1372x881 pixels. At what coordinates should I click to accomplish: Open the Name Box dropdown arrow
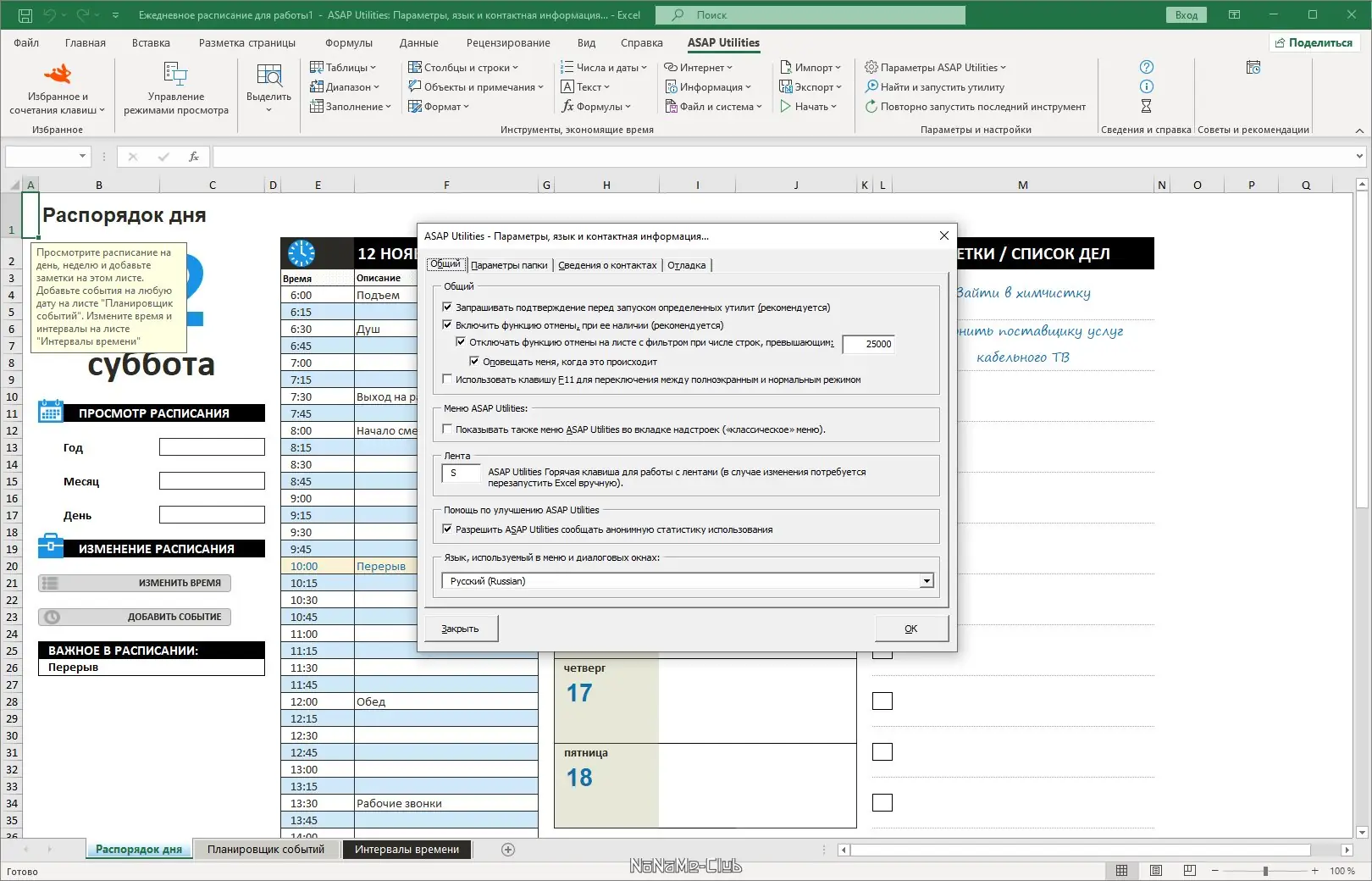click(x=82, y=157)
